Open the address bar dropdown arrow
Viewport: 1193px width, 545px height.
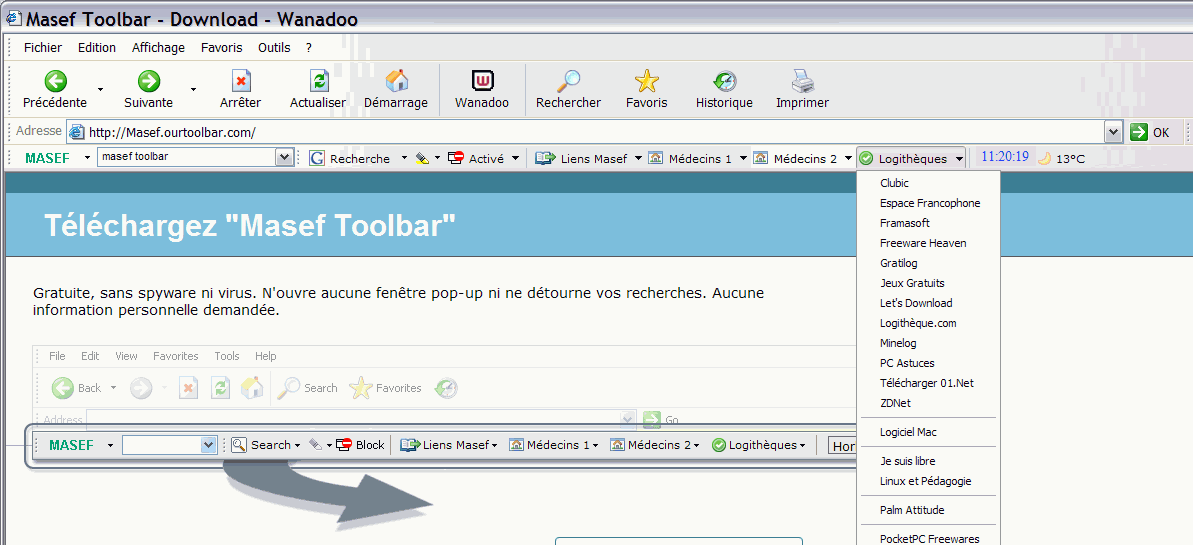pos(1114,132)
